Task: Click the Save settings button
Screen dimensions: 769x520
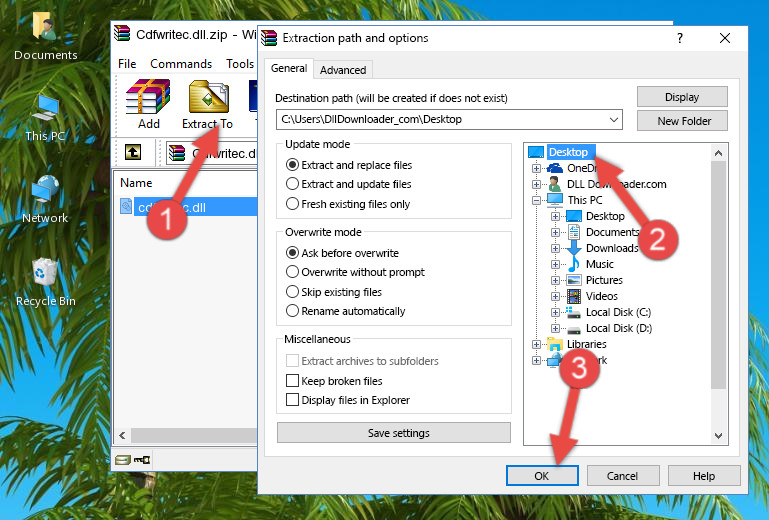Action: click(394, 433)
